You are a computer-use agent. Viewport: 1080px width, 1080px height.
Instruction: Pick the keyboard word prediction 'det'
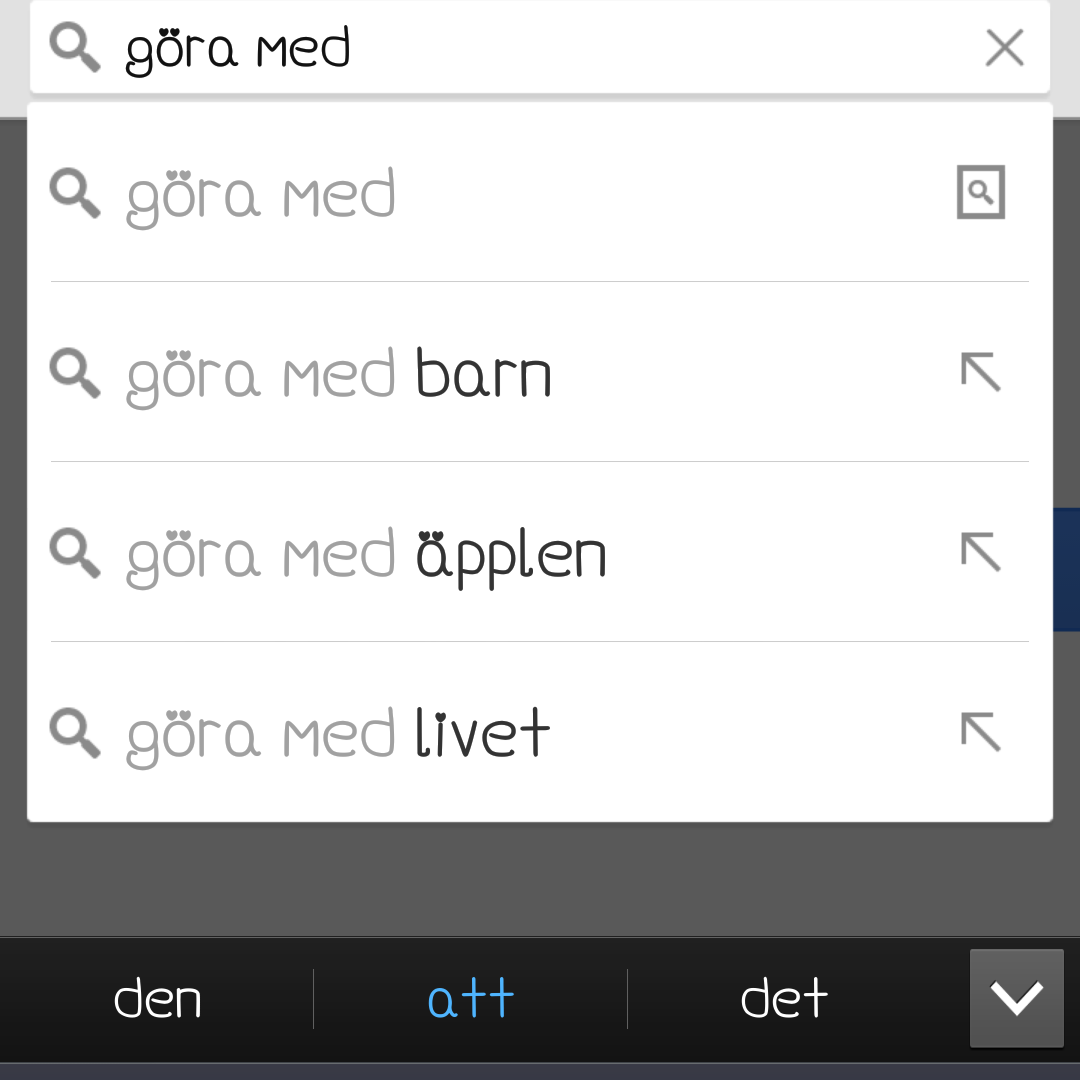tap(784, 998)
